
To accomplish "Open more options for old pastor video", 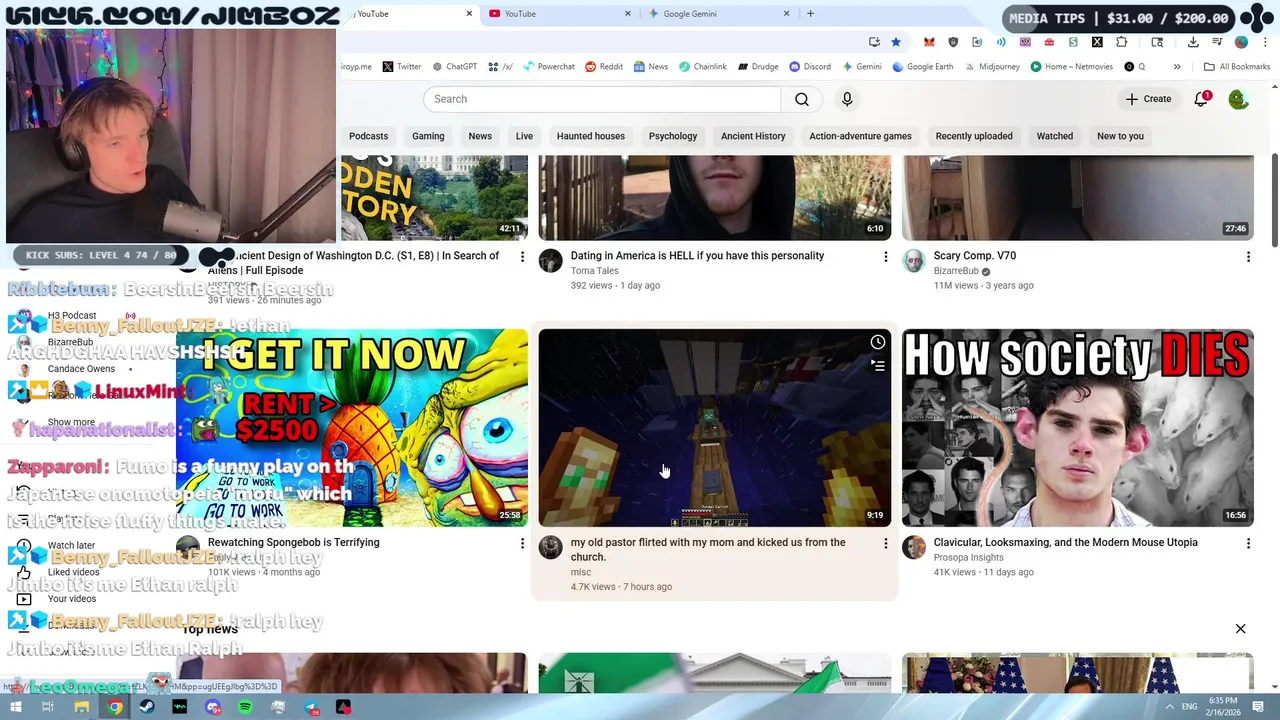I will (885, 543).
